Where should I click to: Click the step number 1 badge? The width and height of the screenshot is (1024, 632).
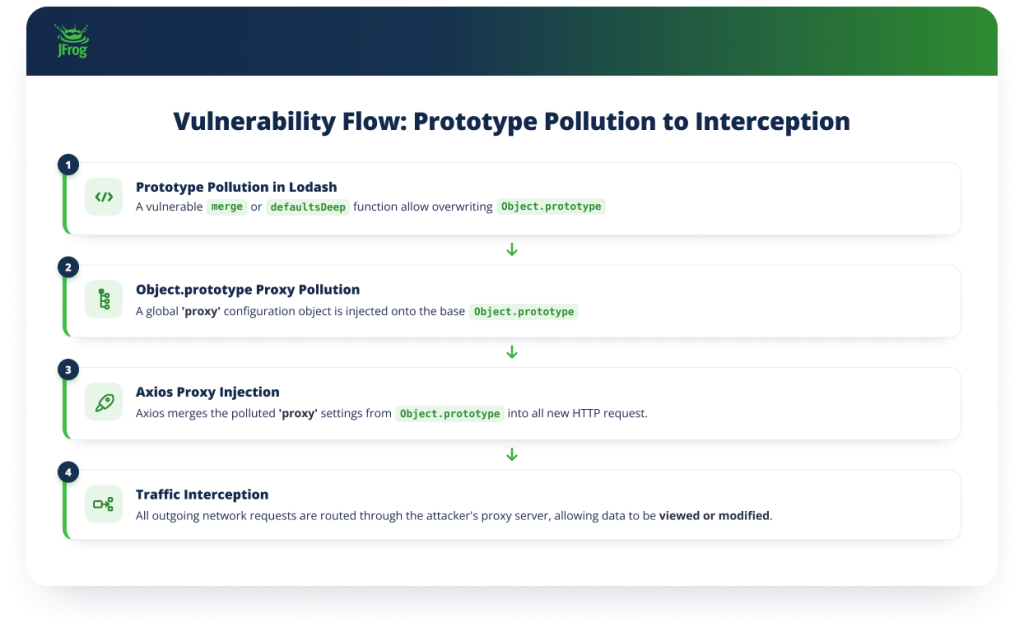[x=69, y=165]
